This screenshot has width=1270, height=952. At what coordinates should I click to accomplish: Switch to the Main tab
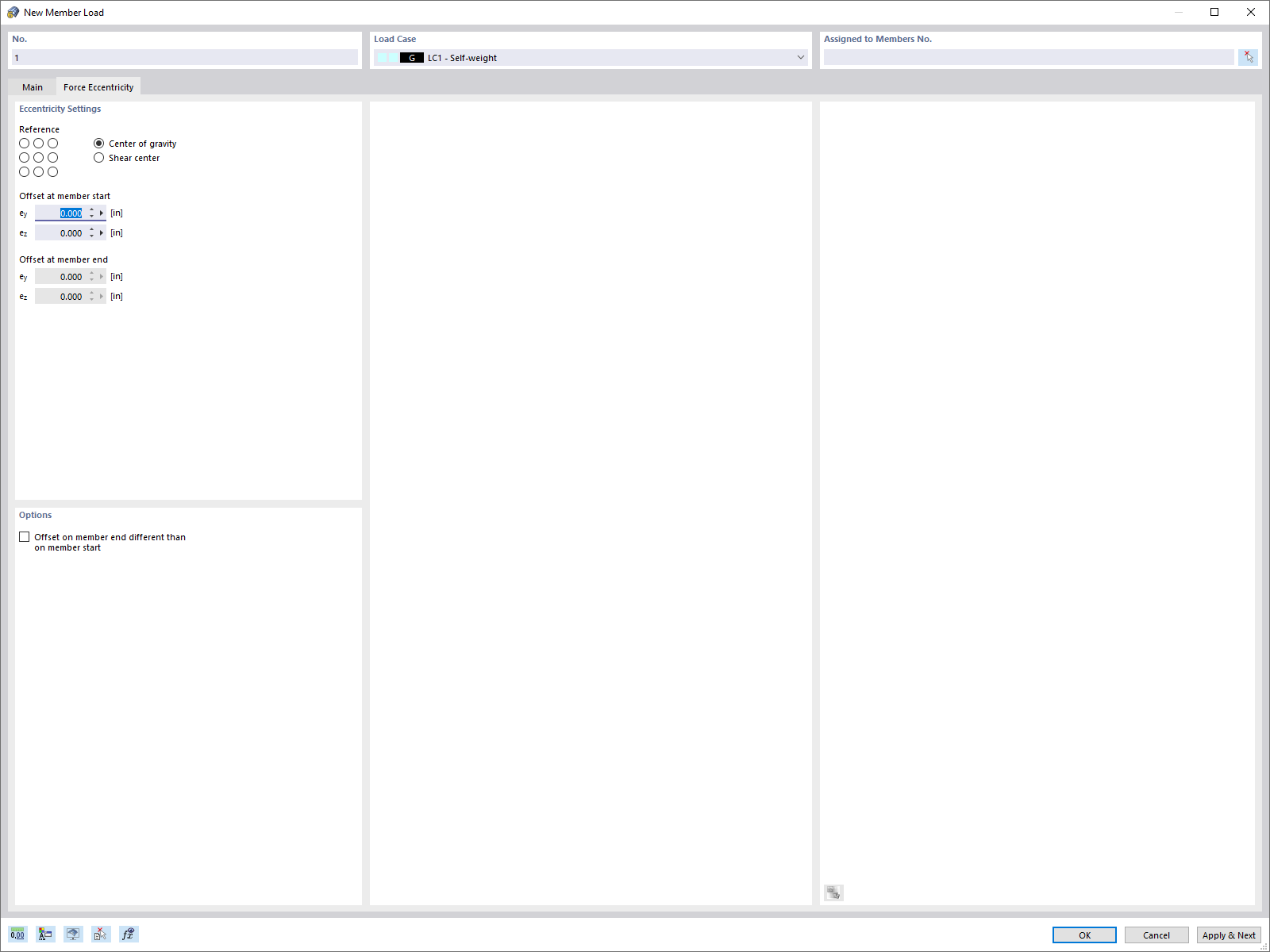pyautogui.click(x=32, y=86)
